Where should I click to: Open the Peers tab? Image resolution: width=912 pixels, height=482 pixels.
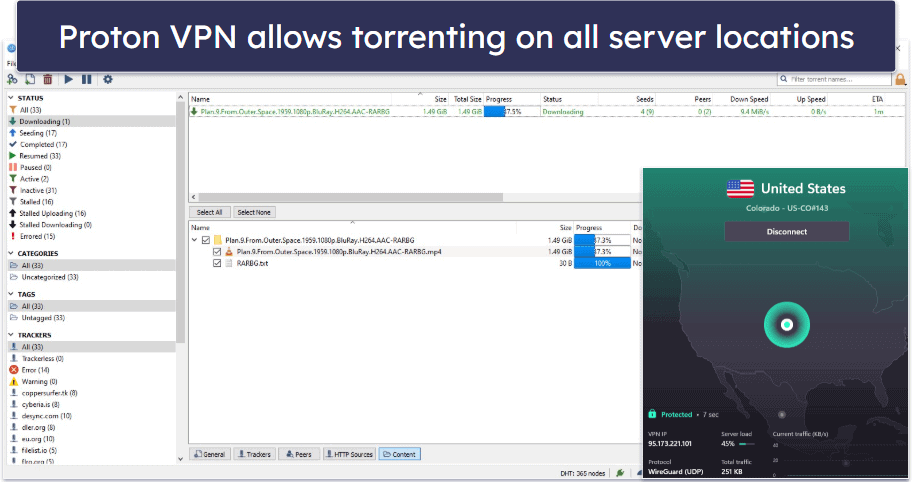(x=299, y=454)
